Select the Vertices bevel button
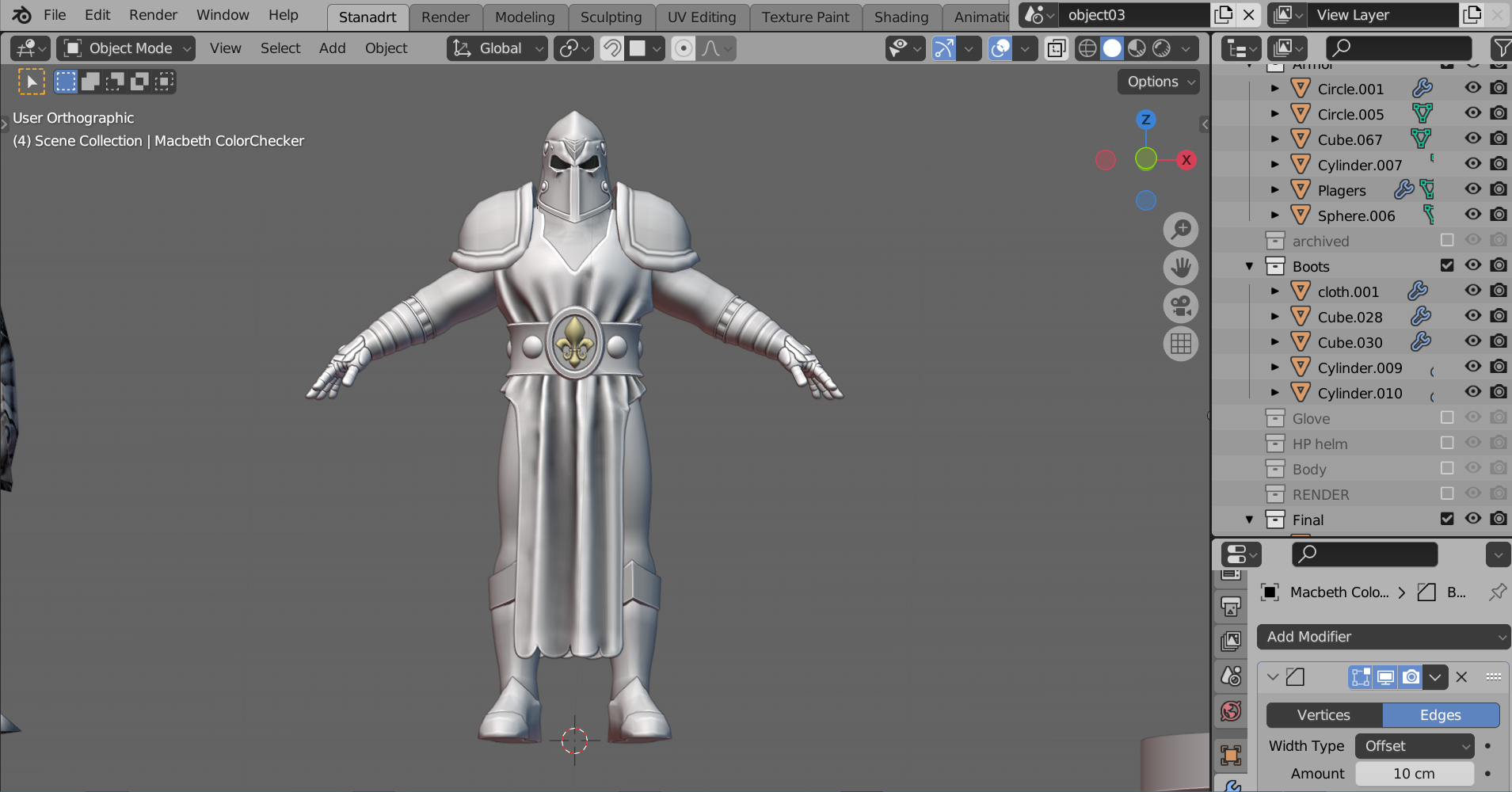The height and width of the screenshot is (792, 1512). pyautogui.click(x=1323, y=715)
